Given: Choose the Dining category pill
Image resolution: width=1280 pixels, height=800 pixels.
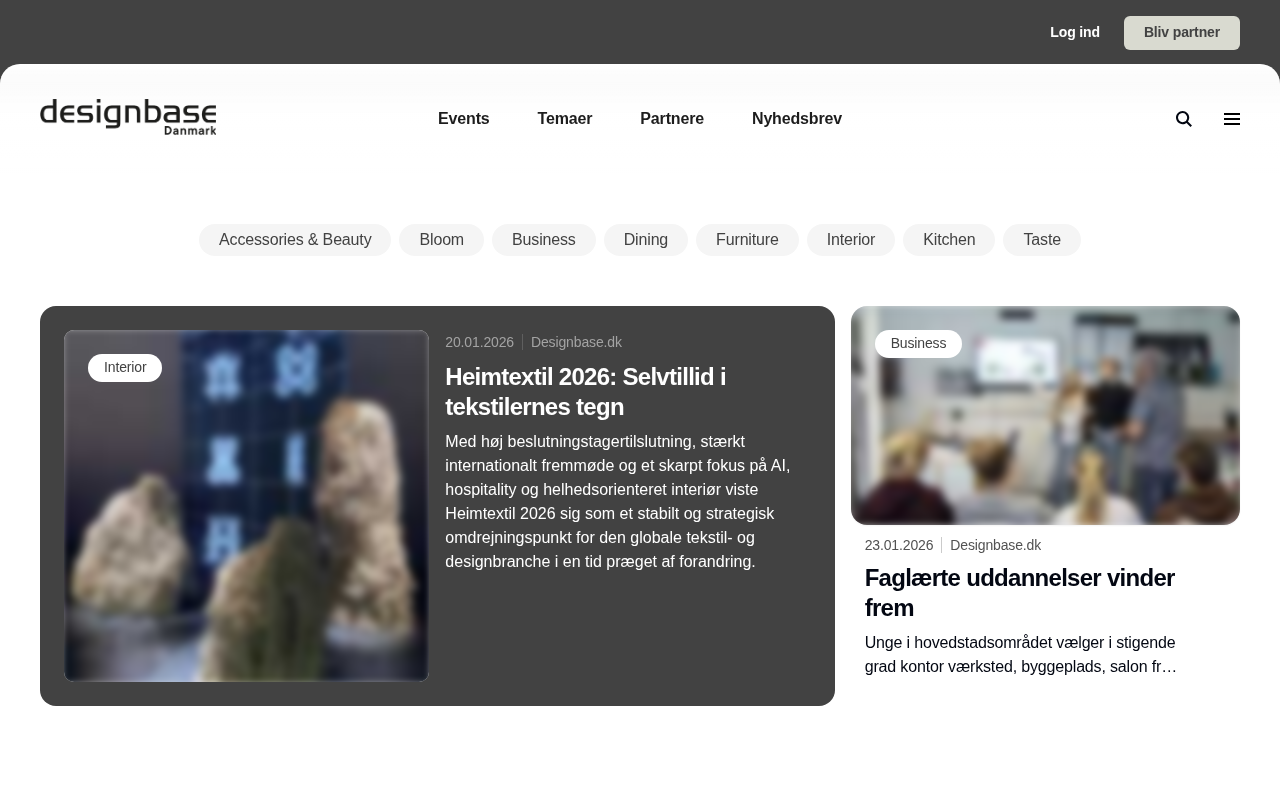Looking at the screenshot, I should [646, 240].
